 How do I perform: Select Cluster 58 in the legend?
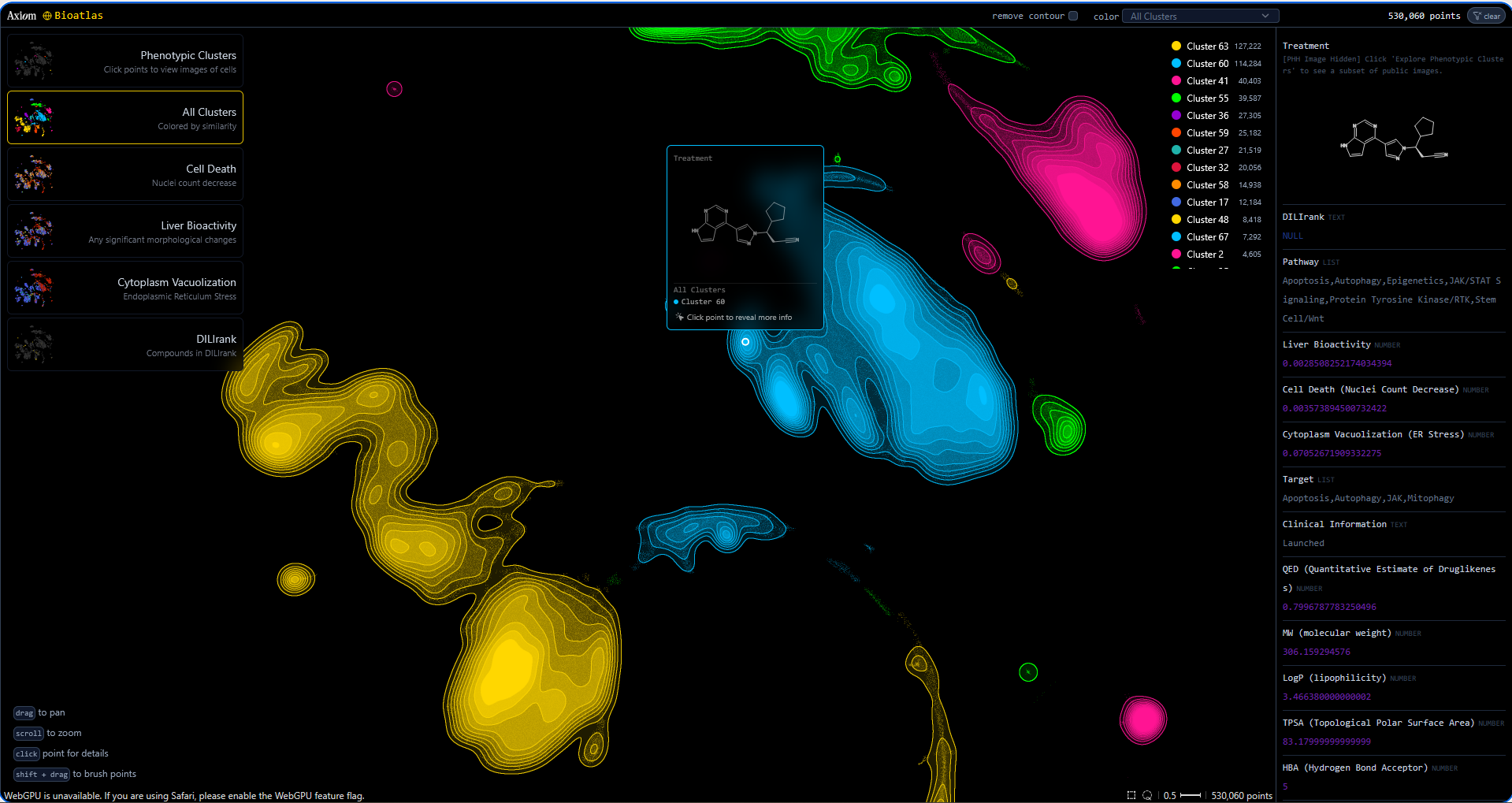pyautogui.click(x=1217, y=185)
